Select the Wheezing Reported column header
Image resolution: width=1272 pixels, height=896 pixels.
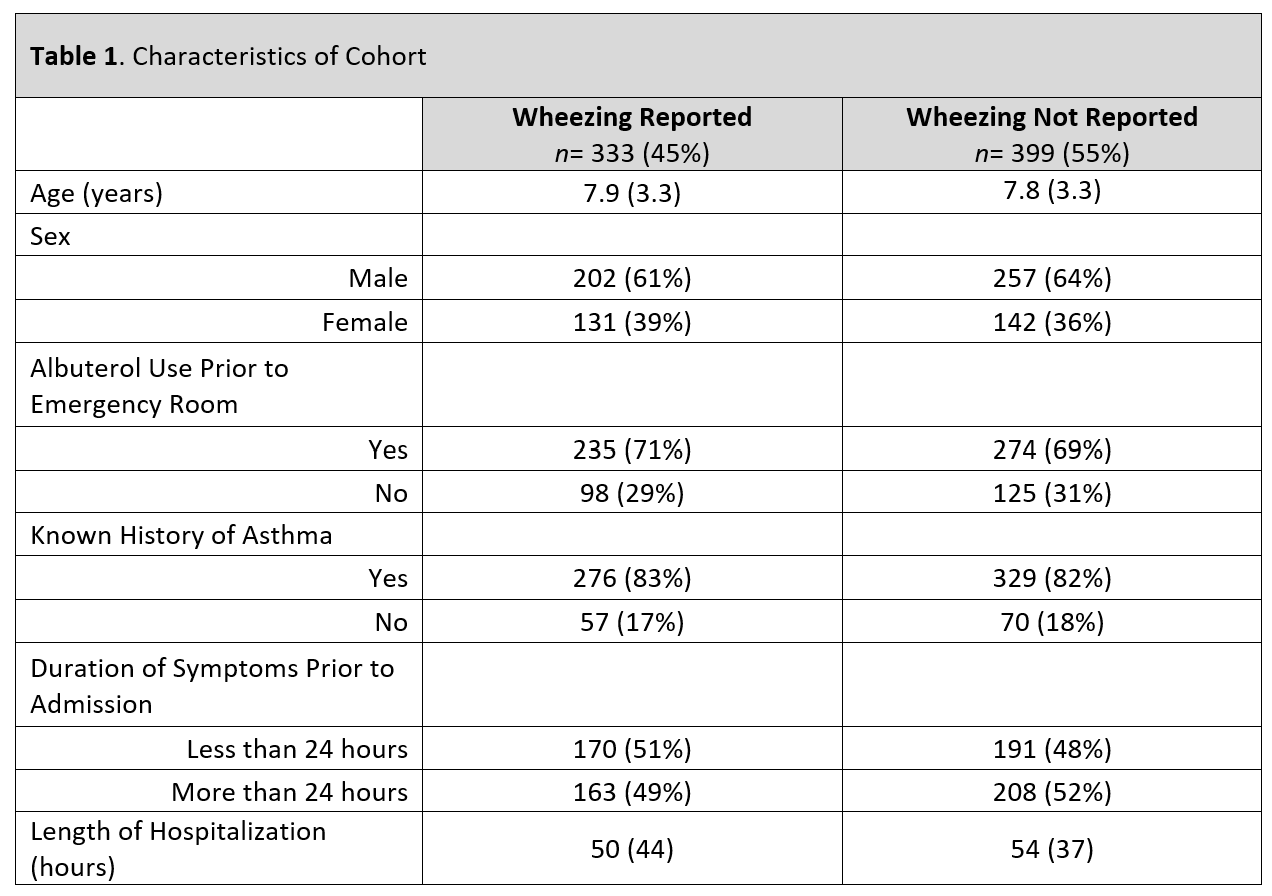pyautogui.click(x=632, y=134)
